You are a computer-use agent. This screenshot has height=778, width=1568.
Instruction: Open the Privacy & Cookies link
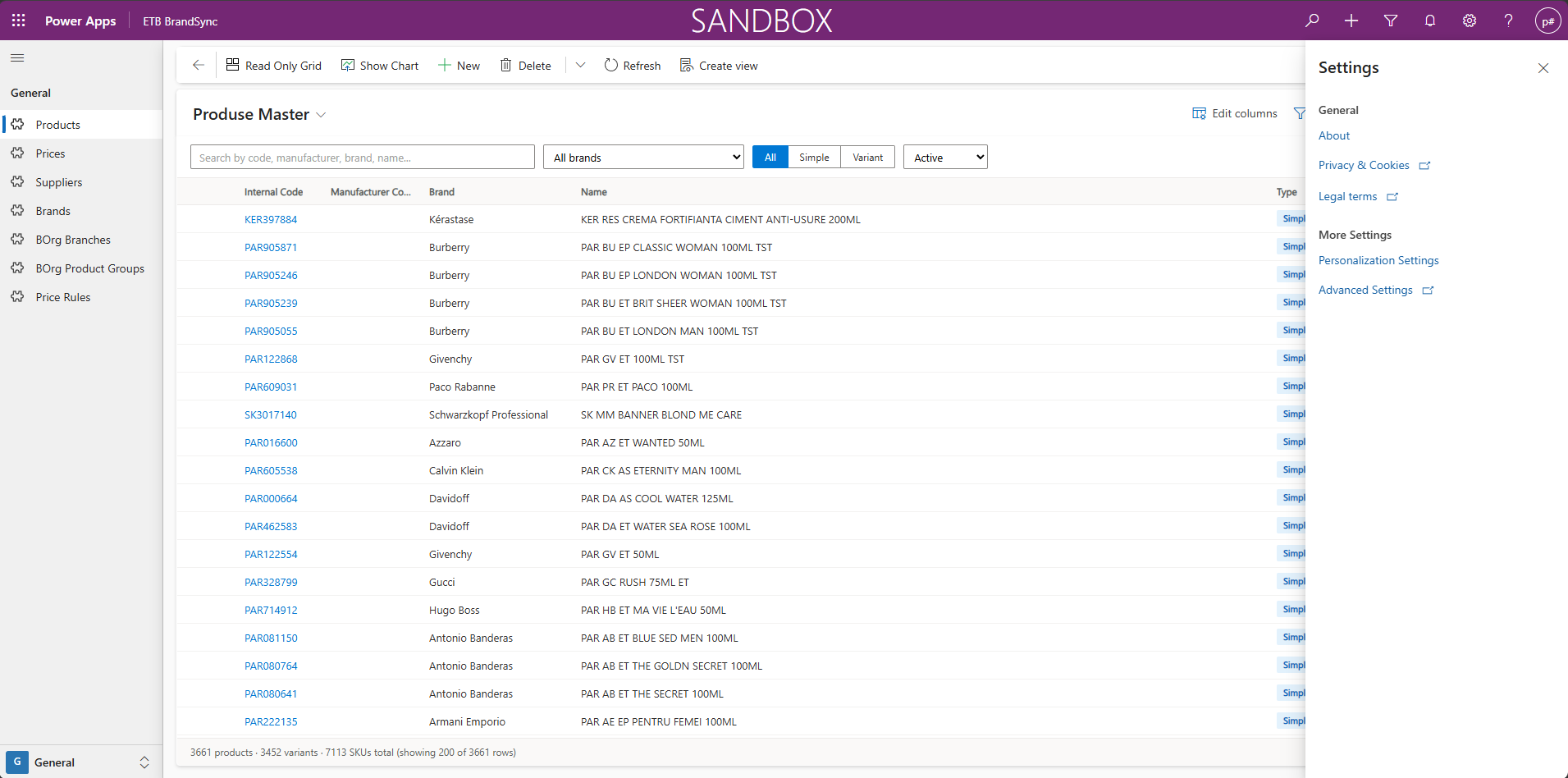coord(1374,165)
